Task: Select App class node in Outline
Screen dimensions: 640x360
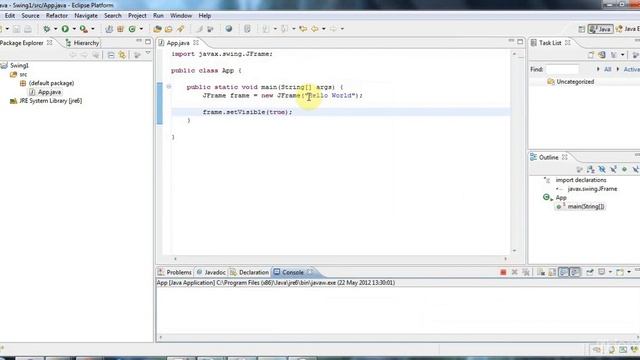Action: click(561, 198)
